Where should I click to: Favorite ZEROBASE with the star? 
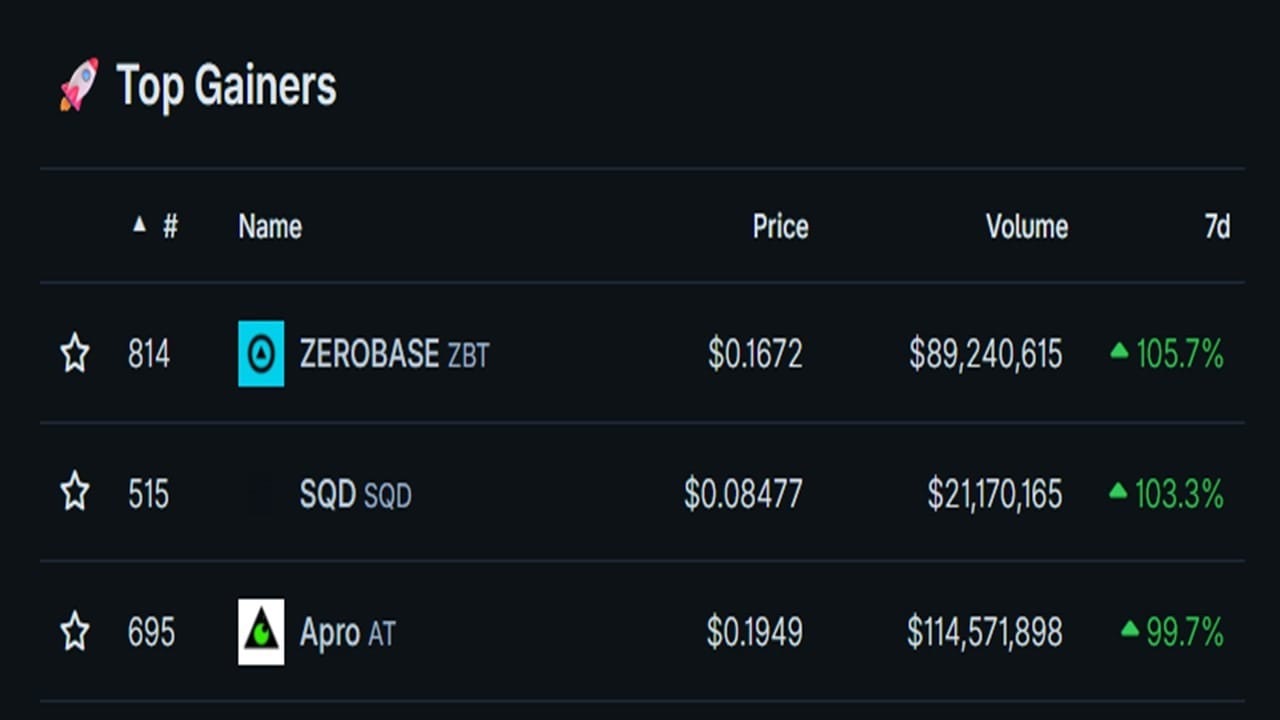click(75, 354)
